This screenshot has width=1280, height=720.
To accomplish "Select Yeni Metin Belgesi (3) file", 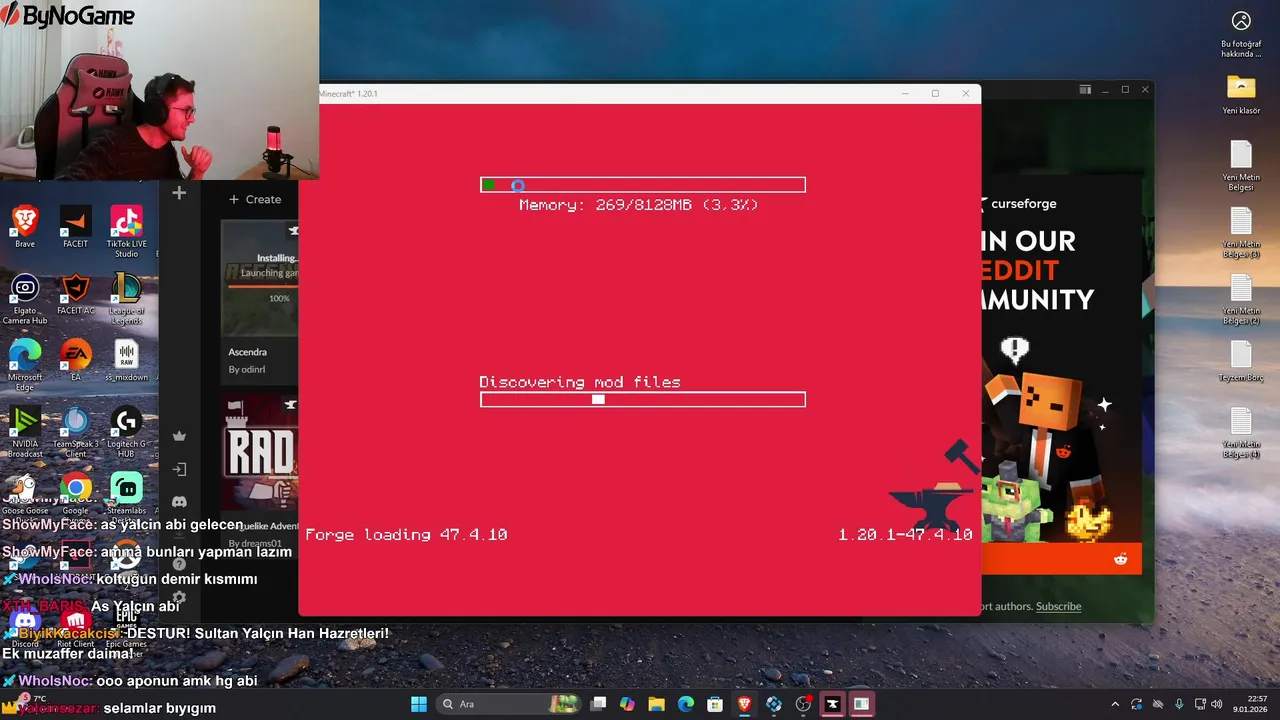I will pyautogui.click(x=1241, y=232).
